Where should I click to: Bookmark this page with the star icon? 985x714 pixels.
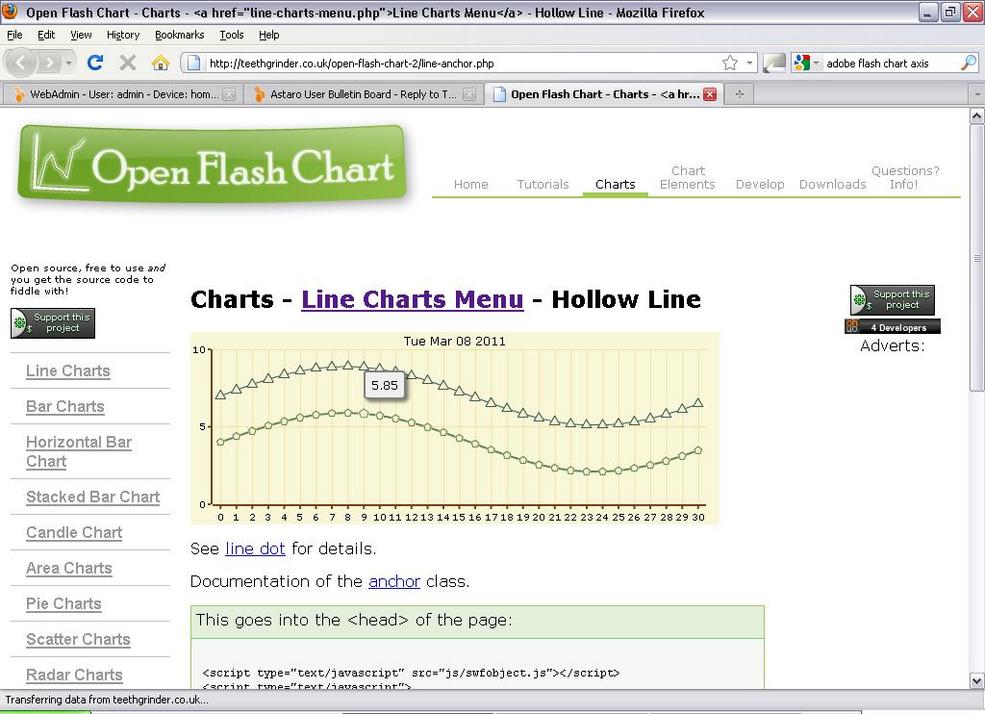click(729, 63)
